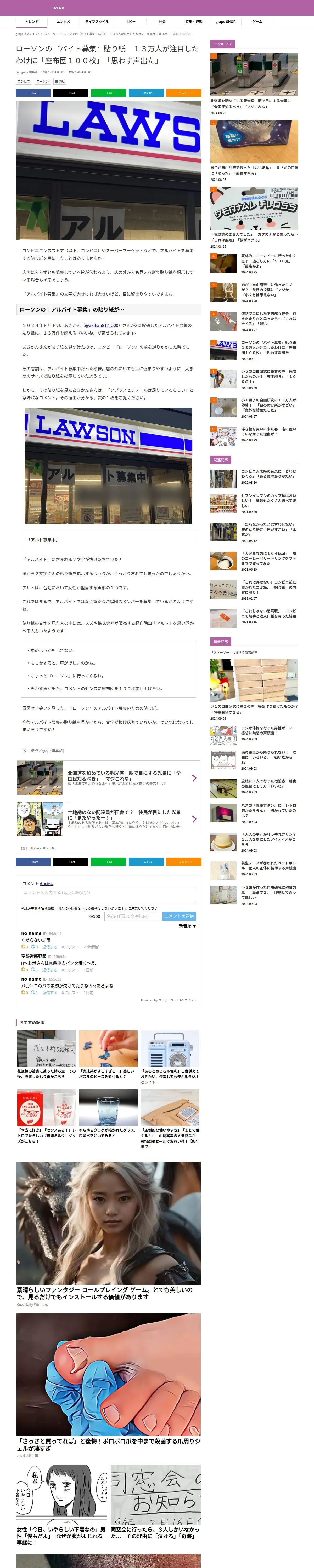The image size is (314, 1568).
Task: Reply to the くだらない記事 comment
Action: (49, 947)
